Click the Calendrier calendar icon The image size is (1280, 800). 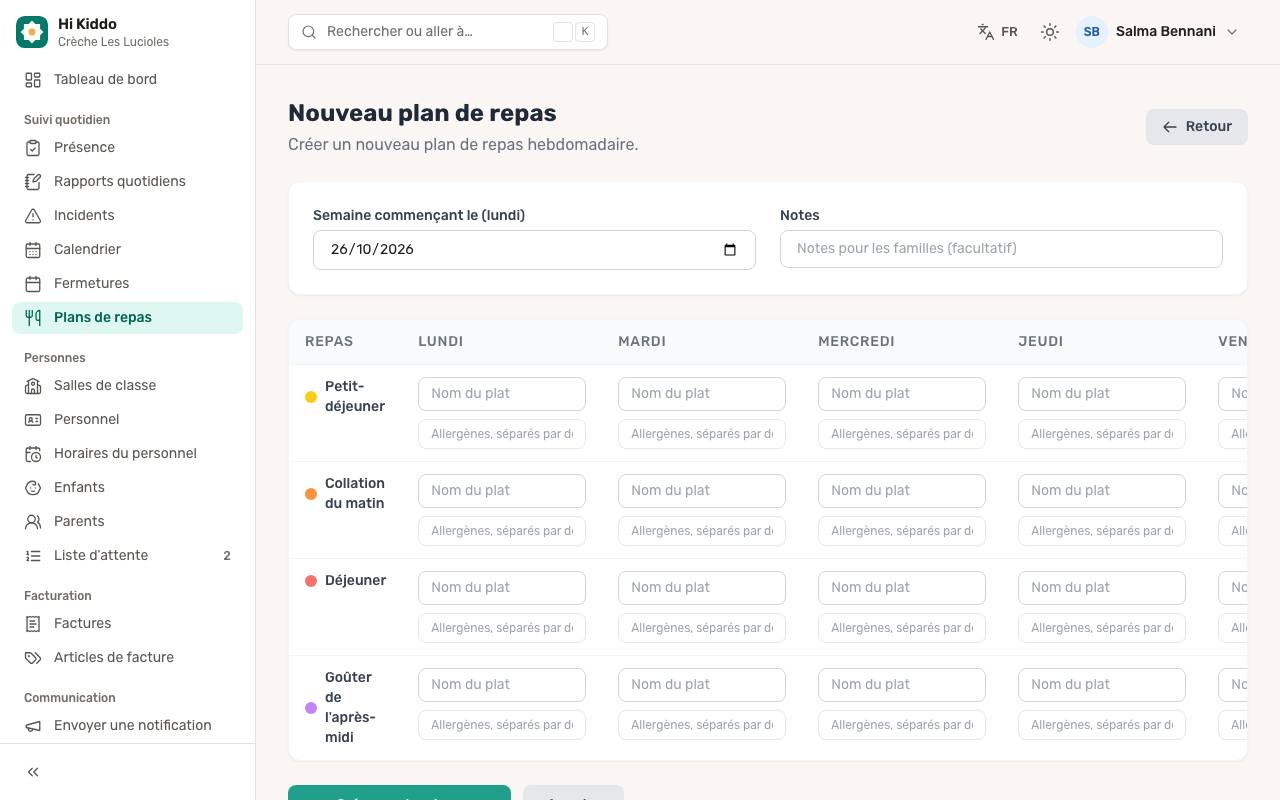pos(33,250)
